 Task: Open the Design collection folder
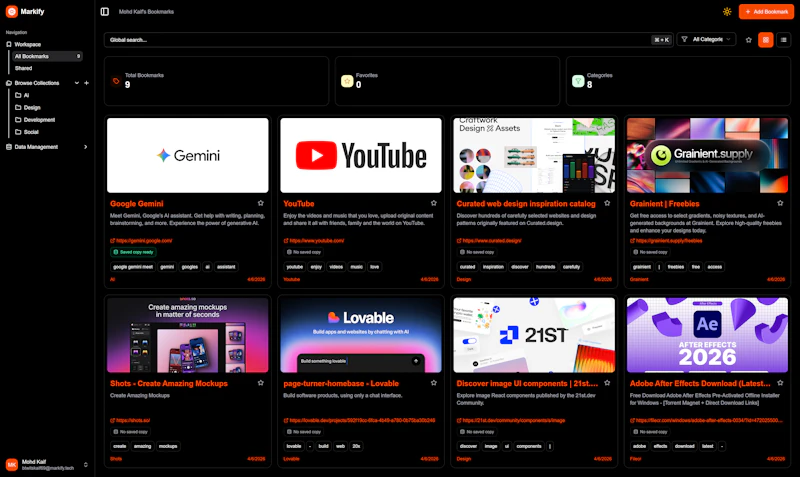click(x=28, y=107)
